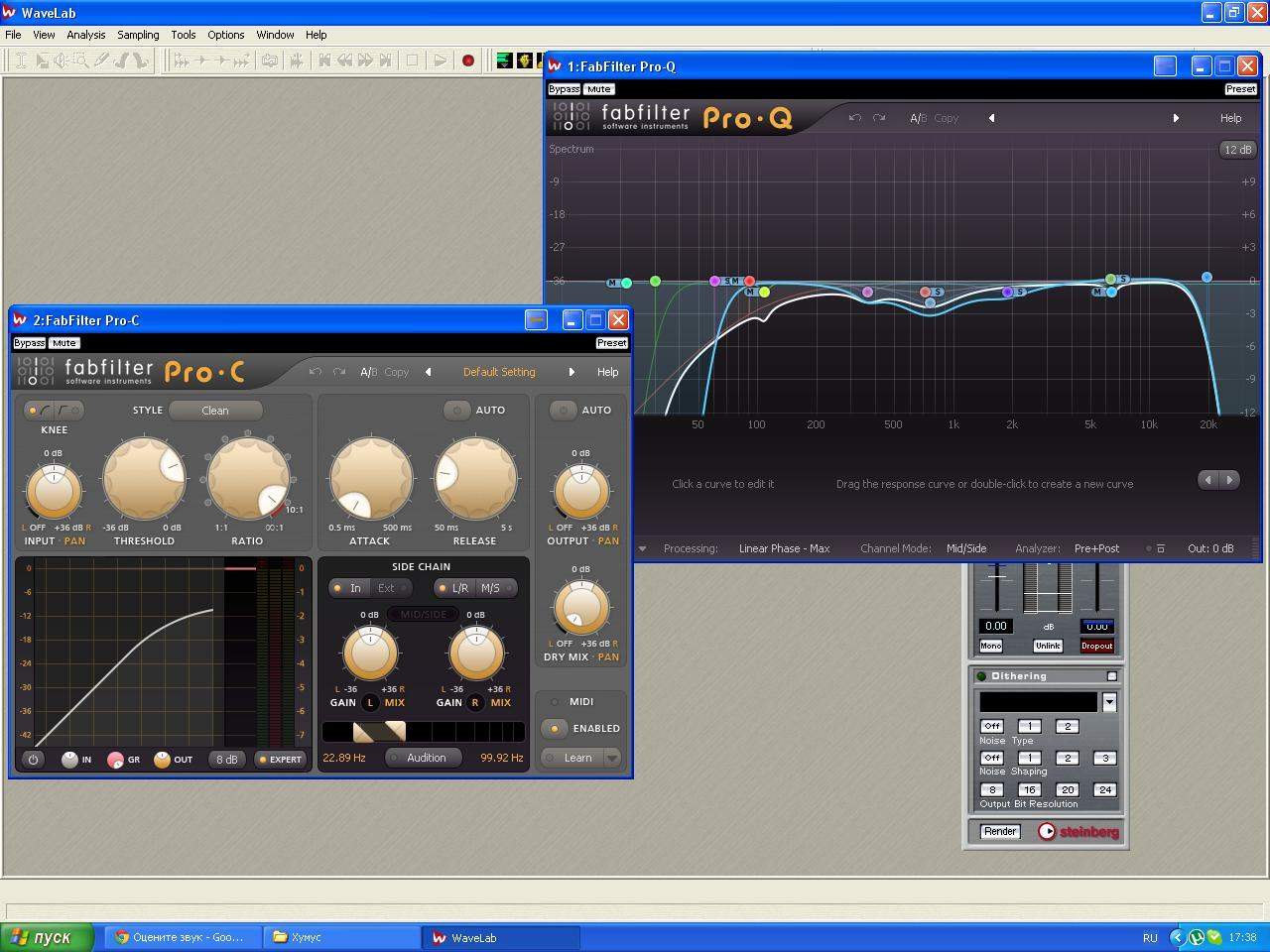The height and width of the screenshot is (952, 1270).
Task: Open the Sampling menu
Action: coord(138,35)
